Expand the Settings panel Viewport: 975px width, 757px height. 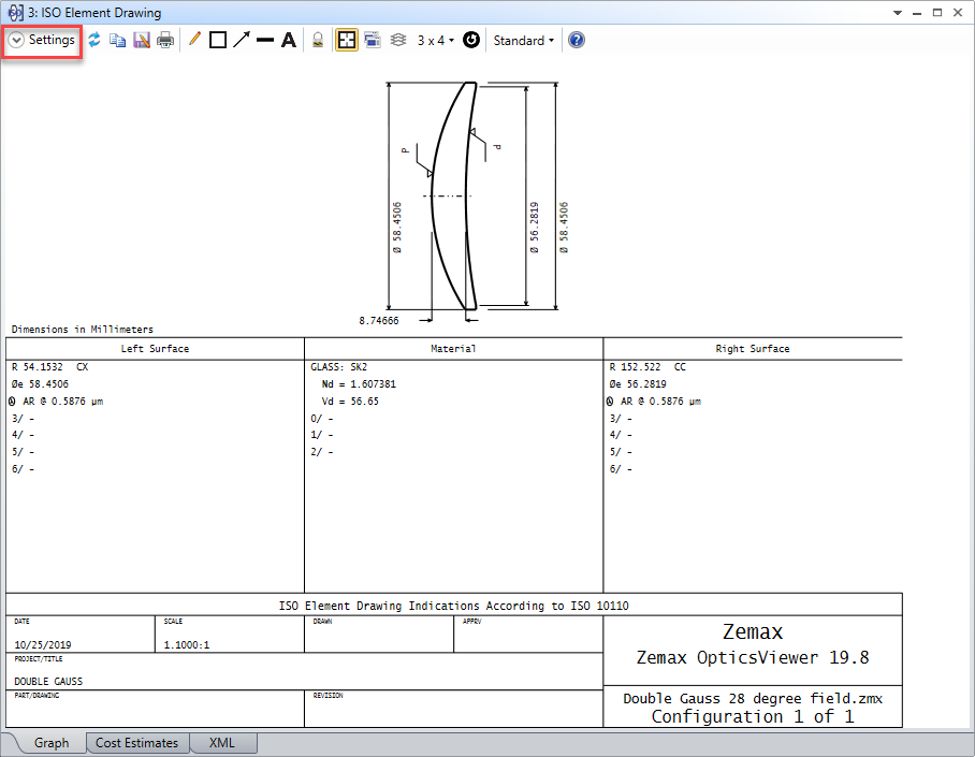click(42, 41)
